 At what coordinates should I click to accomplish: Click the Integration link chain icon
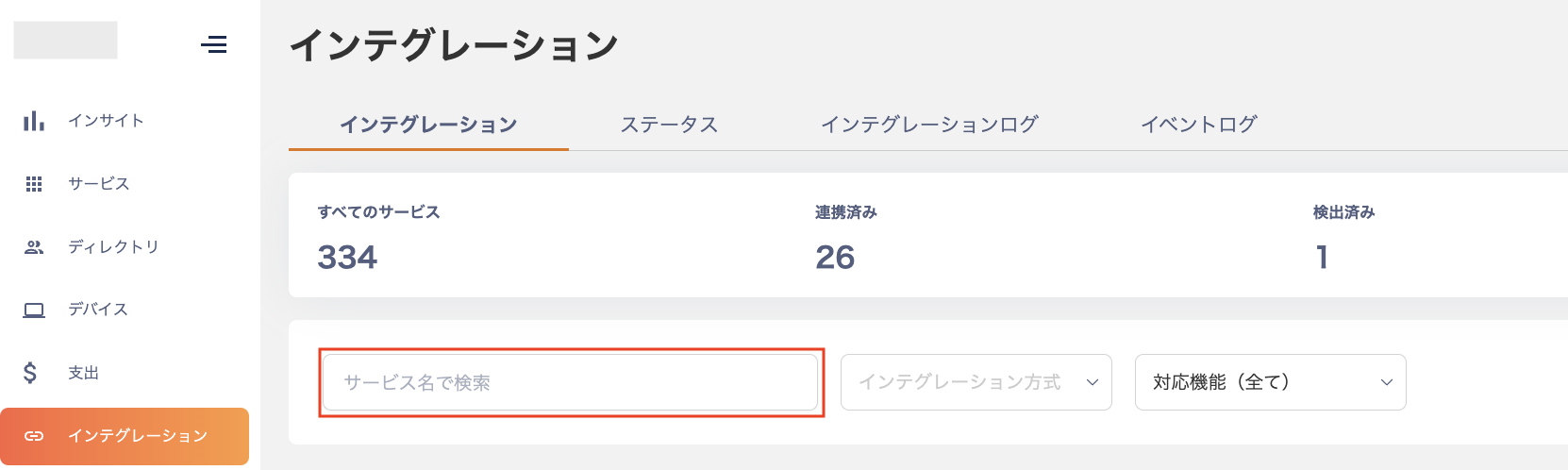point(34,436)
